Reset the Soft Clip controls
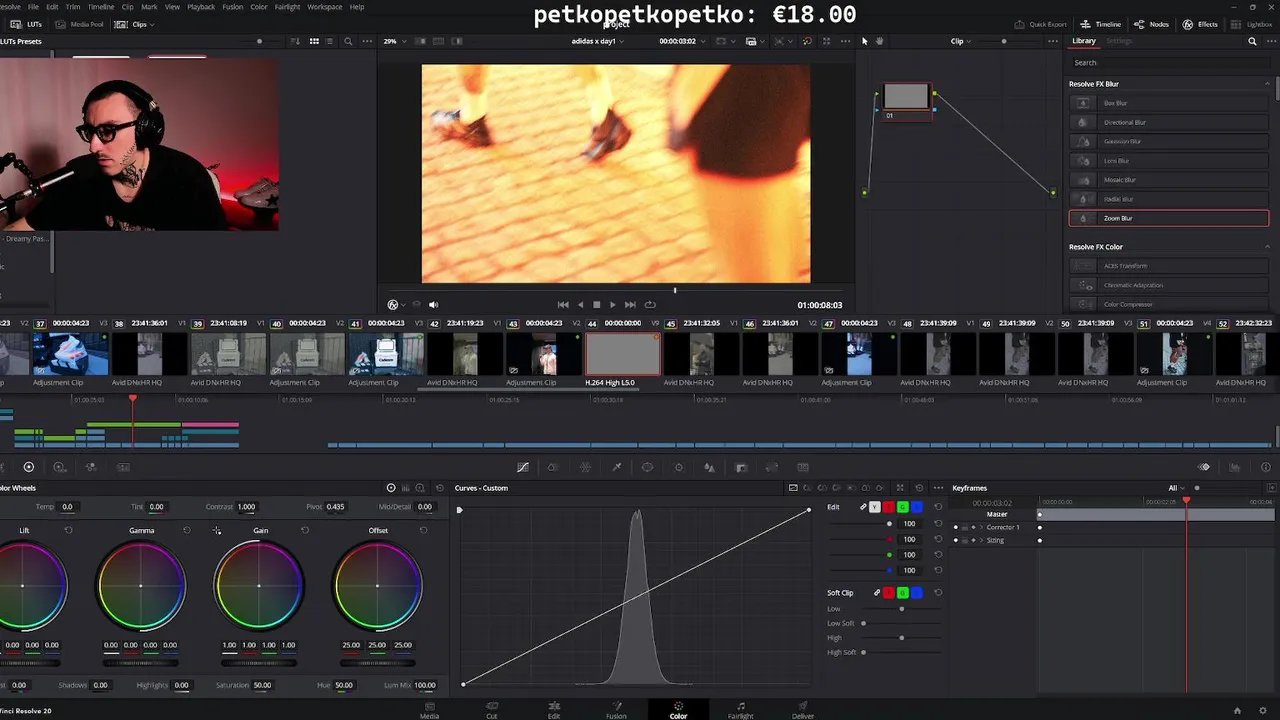 click(938, 593)
